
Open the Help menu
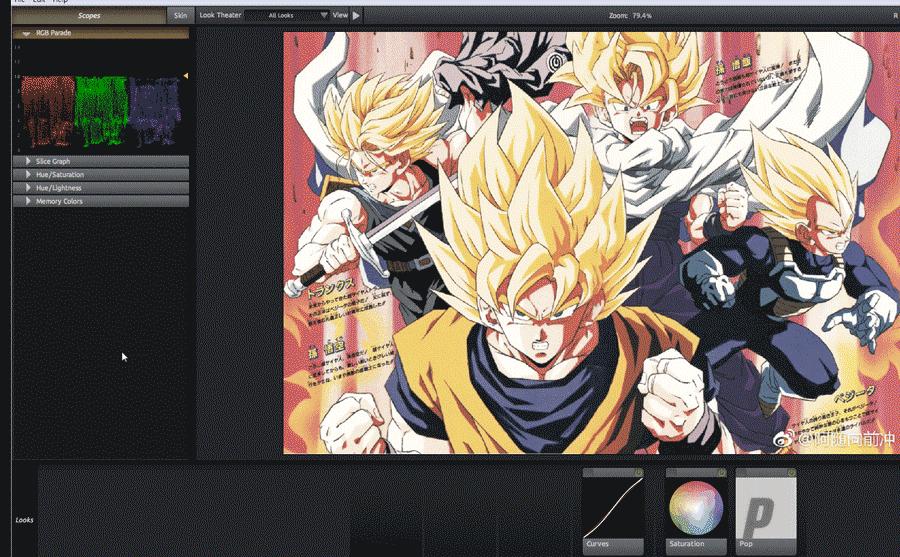61,2
